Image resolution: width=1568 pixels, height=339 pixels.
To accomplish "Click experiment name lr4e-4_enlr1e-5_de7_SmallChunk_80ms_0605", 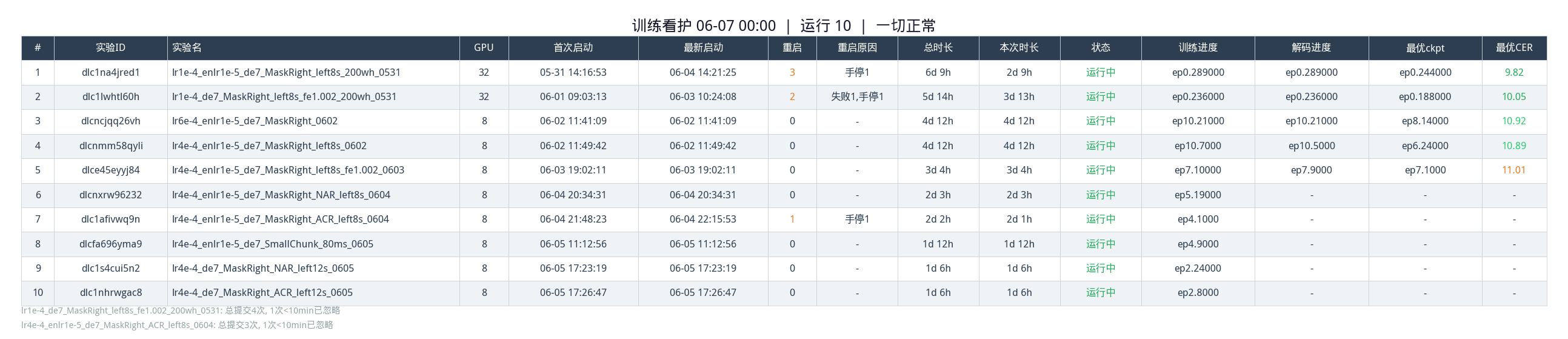I will point(273,244).
